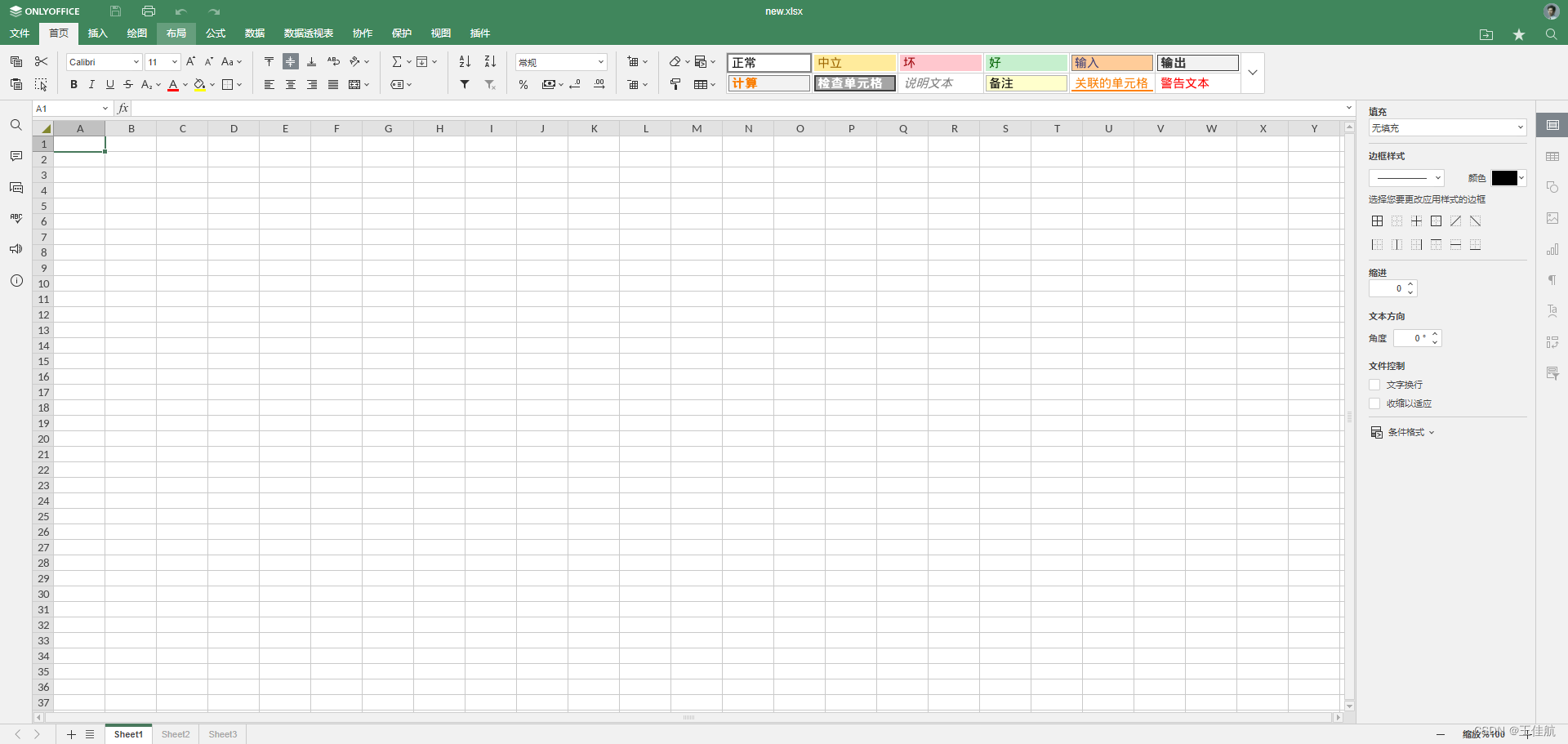
Task: Click the Sort descending Z-A icon
Action: pyautogui.click(x=490, y=61)
